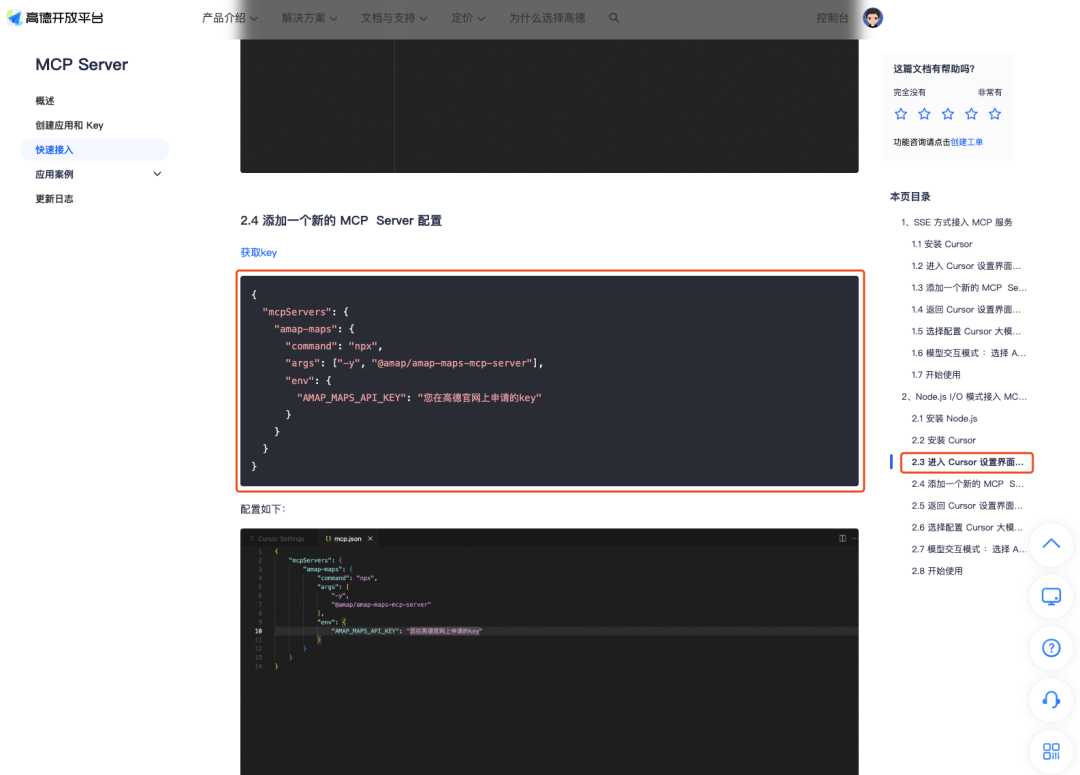Select the first rating star under 完全没有

click(900, 114)
